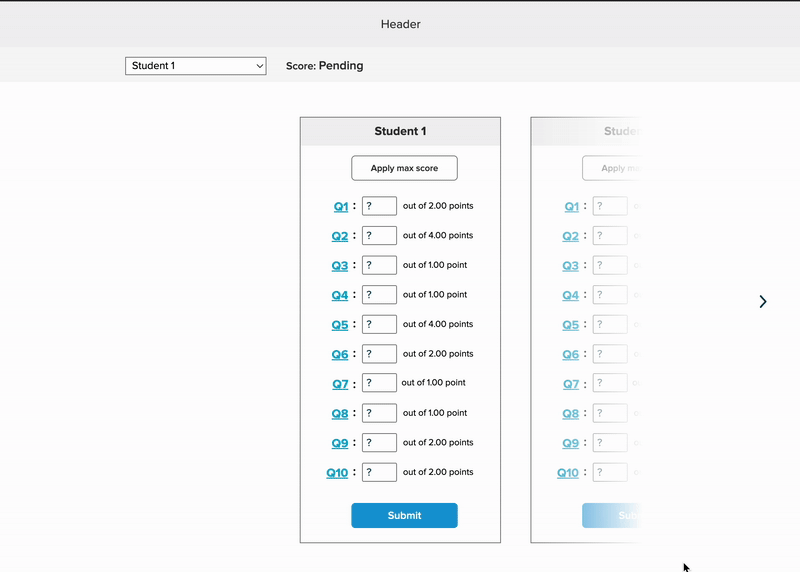
Task: Open Q2 link in Student 1 card
Action: pos(340,236)
